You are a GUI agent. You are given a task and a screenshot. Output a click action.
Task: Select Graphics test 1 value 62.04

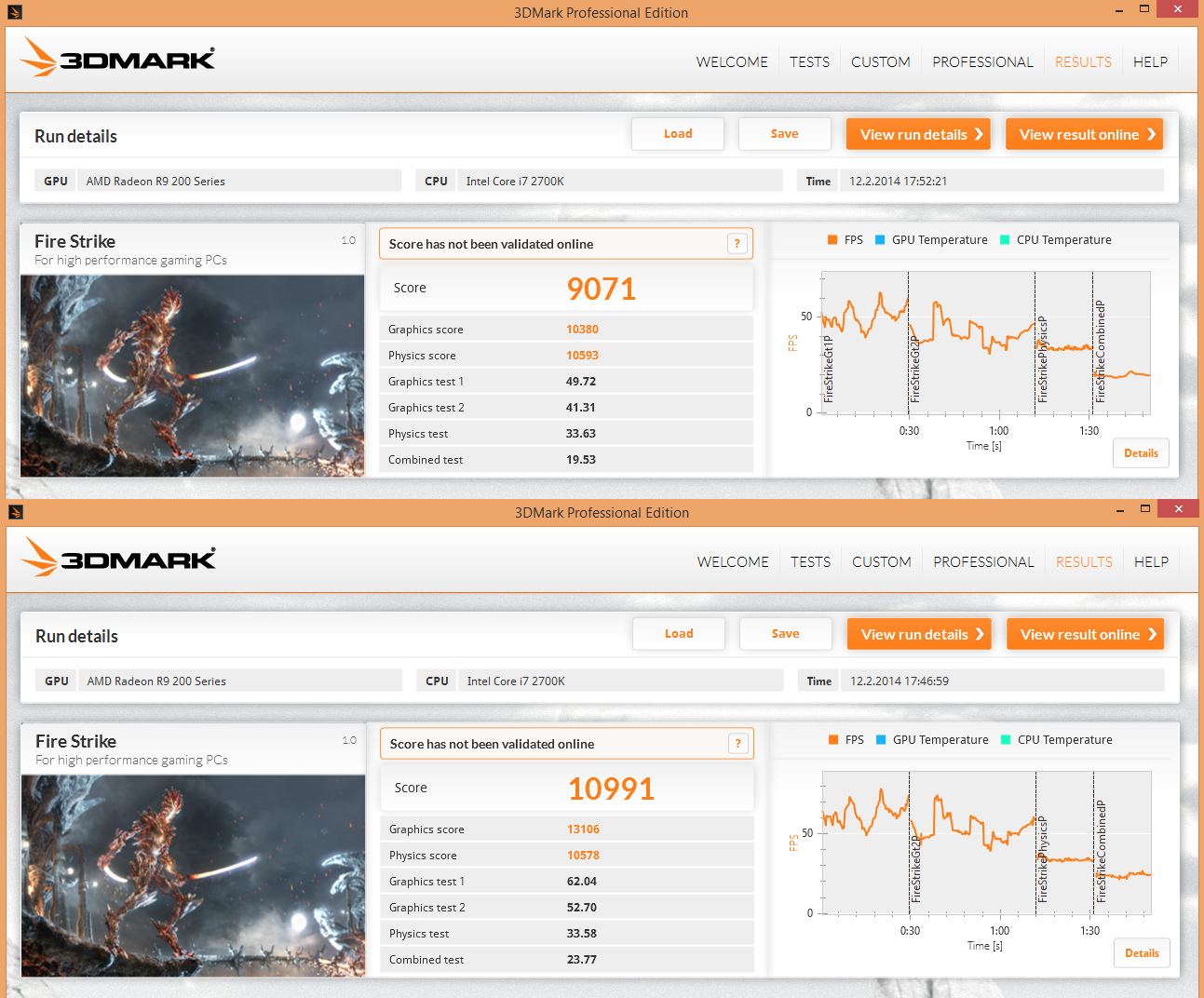pos(582,882)
